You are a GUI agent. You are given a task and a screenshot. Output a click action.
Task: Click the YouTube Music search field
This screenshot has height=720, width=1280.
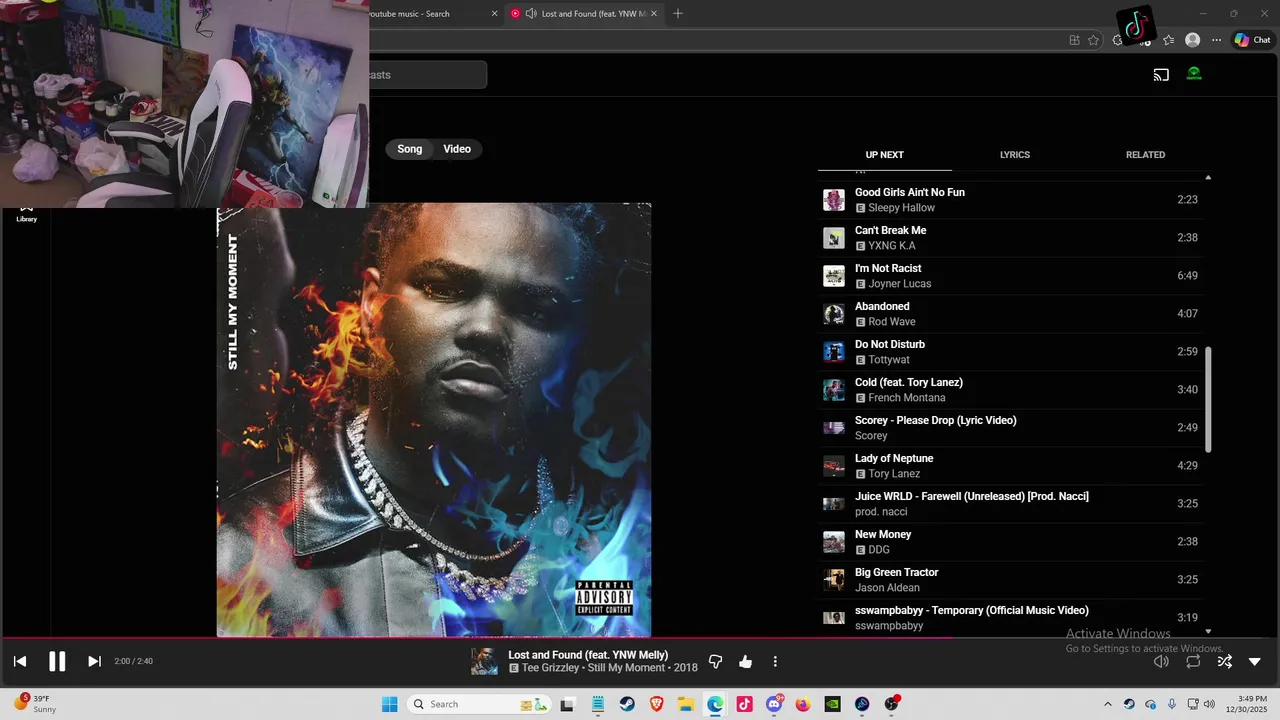point(427,75)
